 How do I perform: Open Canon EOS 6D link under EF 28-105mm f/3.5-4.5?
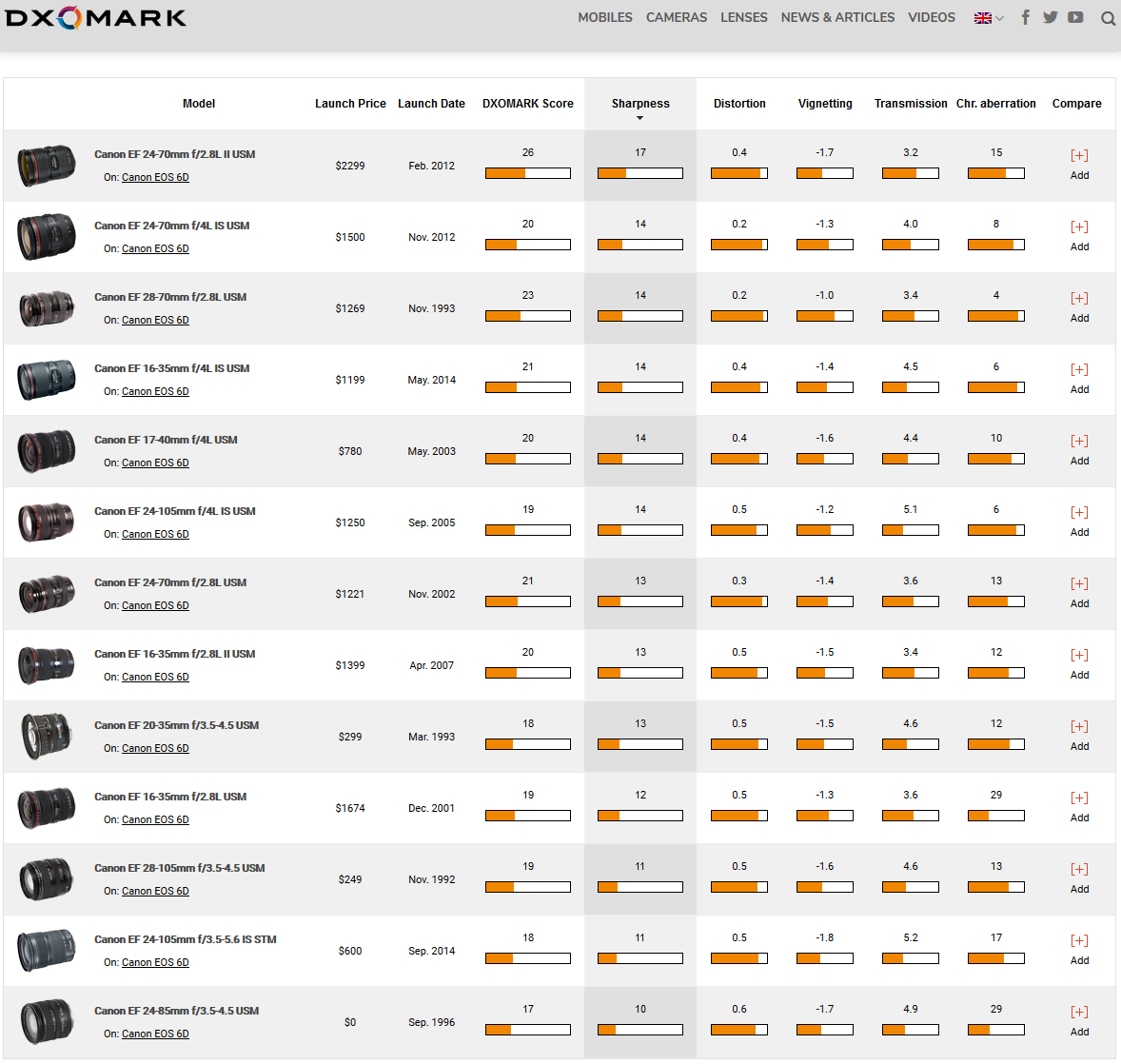click(x=155, y=891)
